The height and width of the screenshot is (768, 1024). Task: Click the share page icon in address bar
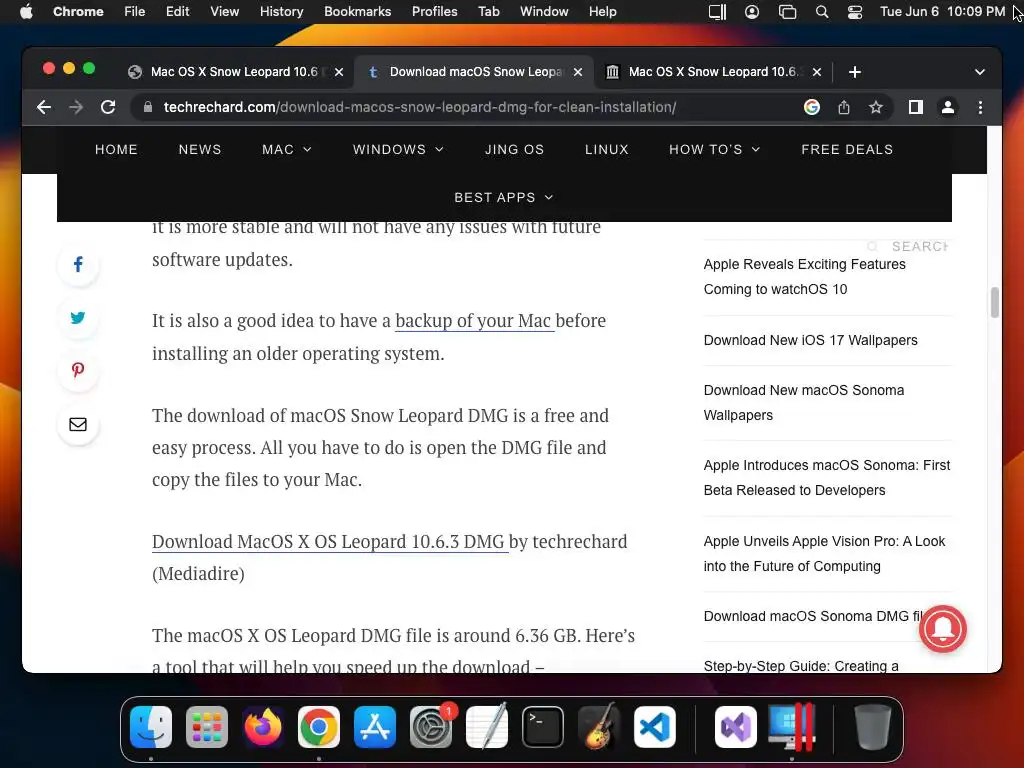(x=844, y=107)
